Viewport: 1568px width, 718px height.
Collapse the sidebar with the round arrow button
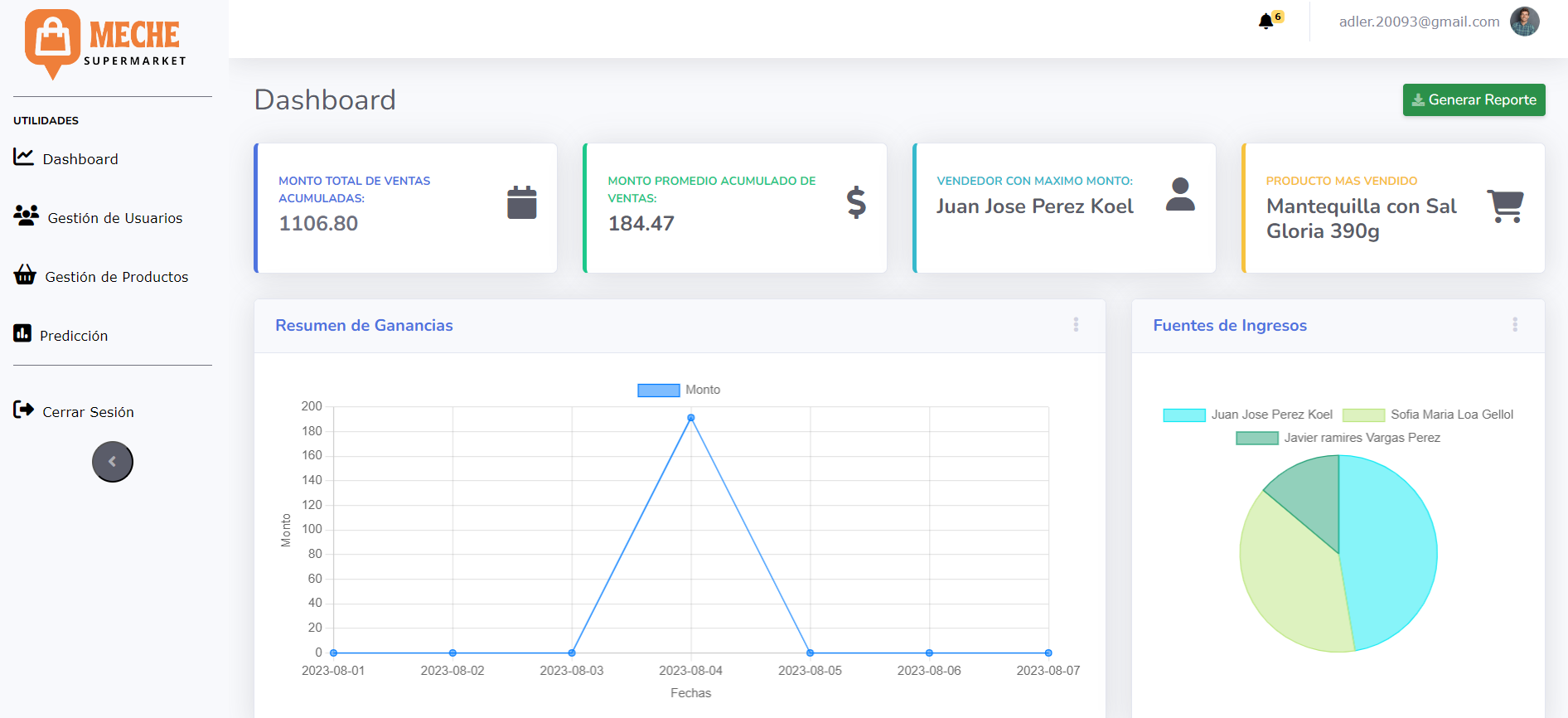[x=113, y=462]
